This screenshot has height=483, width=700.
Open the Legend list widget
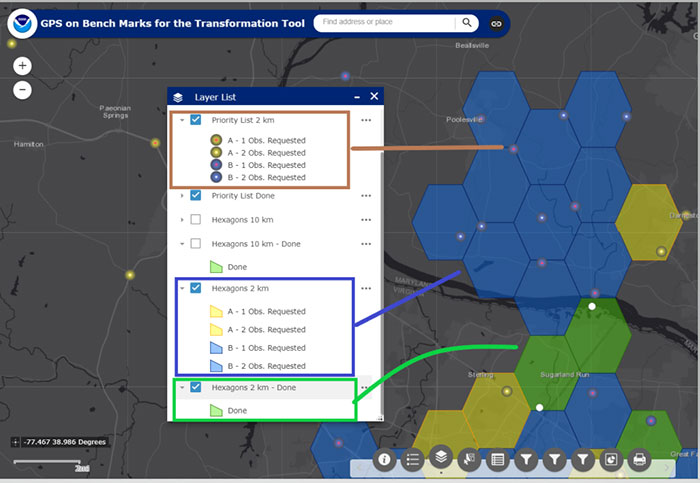coord(412,460)
